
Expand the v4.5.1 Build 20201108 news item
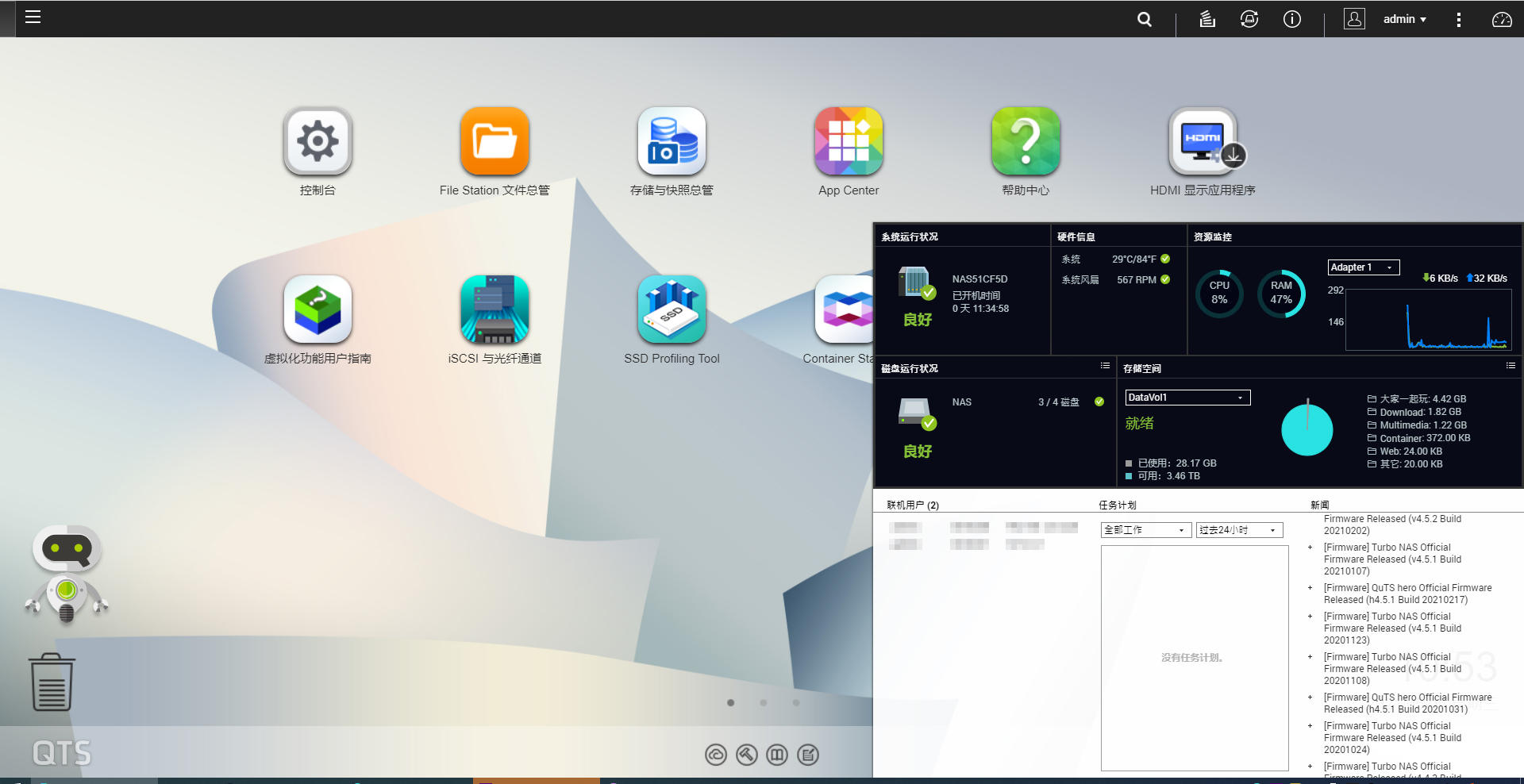click(1310, 657)
